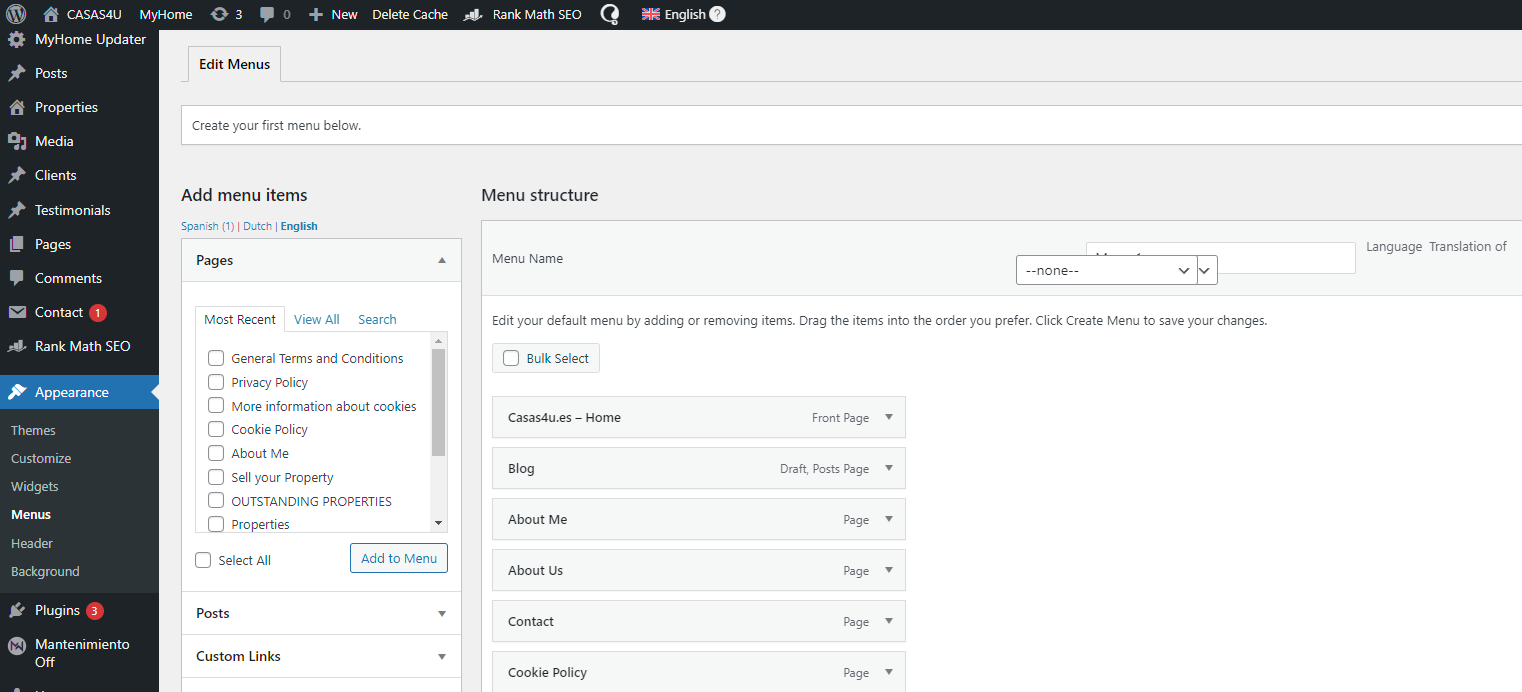Click the Add to Menu button
This screenshot has width=1522, height=692.
[x=399, y=558]
